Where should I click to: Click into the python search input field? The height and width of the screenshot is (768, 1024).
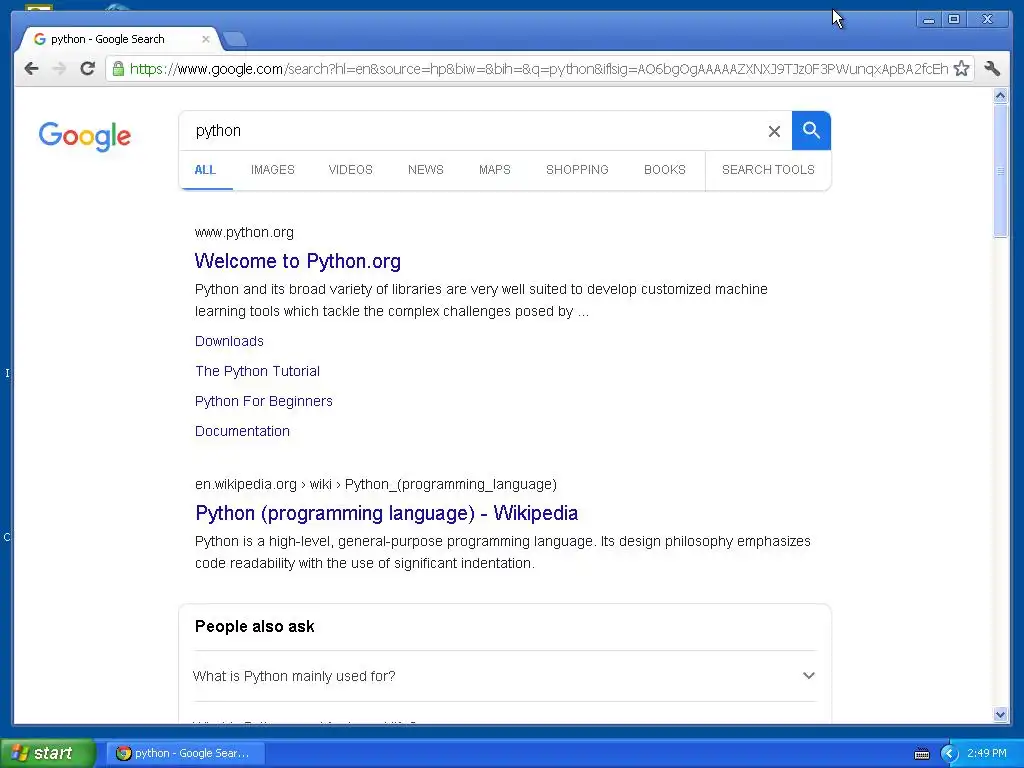pos(473,131)
